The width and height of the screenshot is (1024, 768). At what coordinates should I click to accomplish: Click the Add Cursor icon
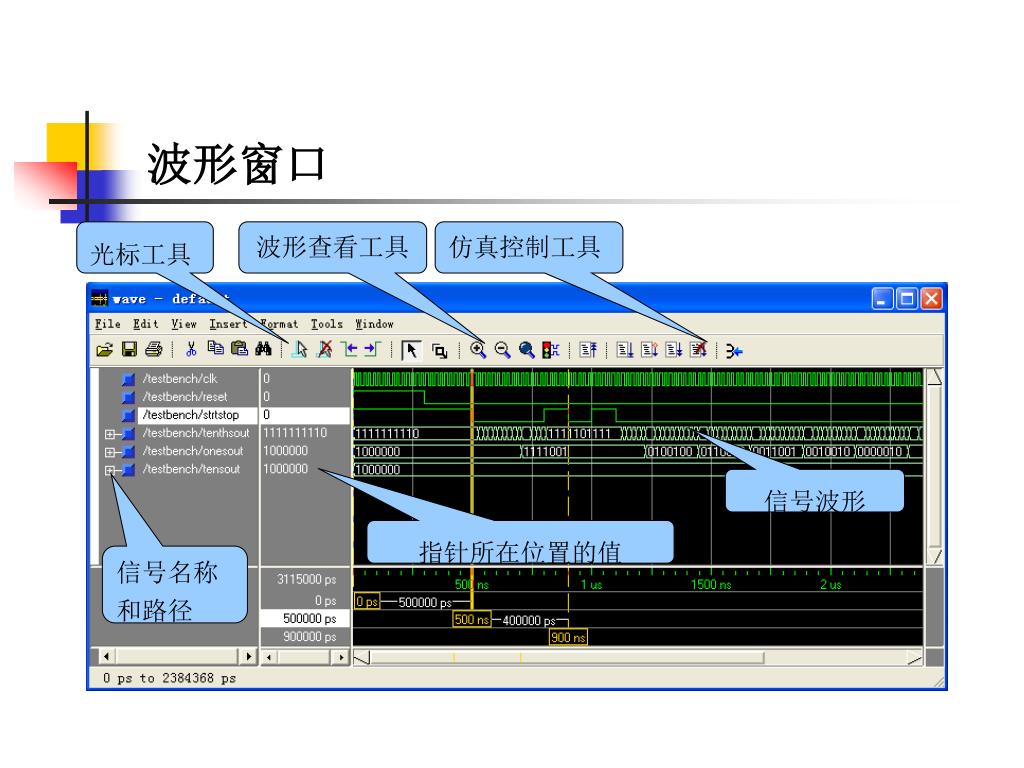tap(300, 350)
